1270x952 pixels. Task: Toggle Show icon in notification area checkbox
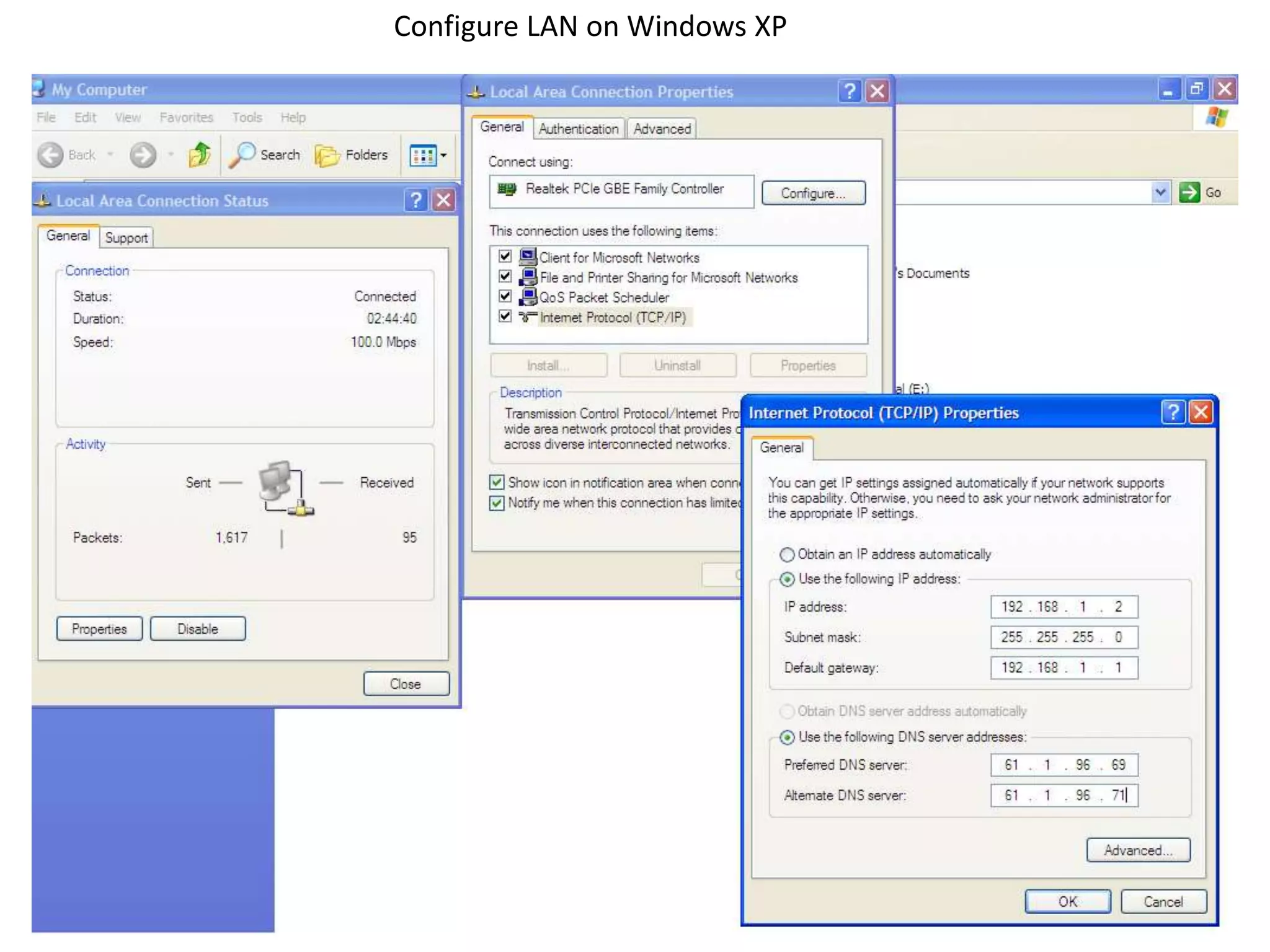[x=497, y=482]
